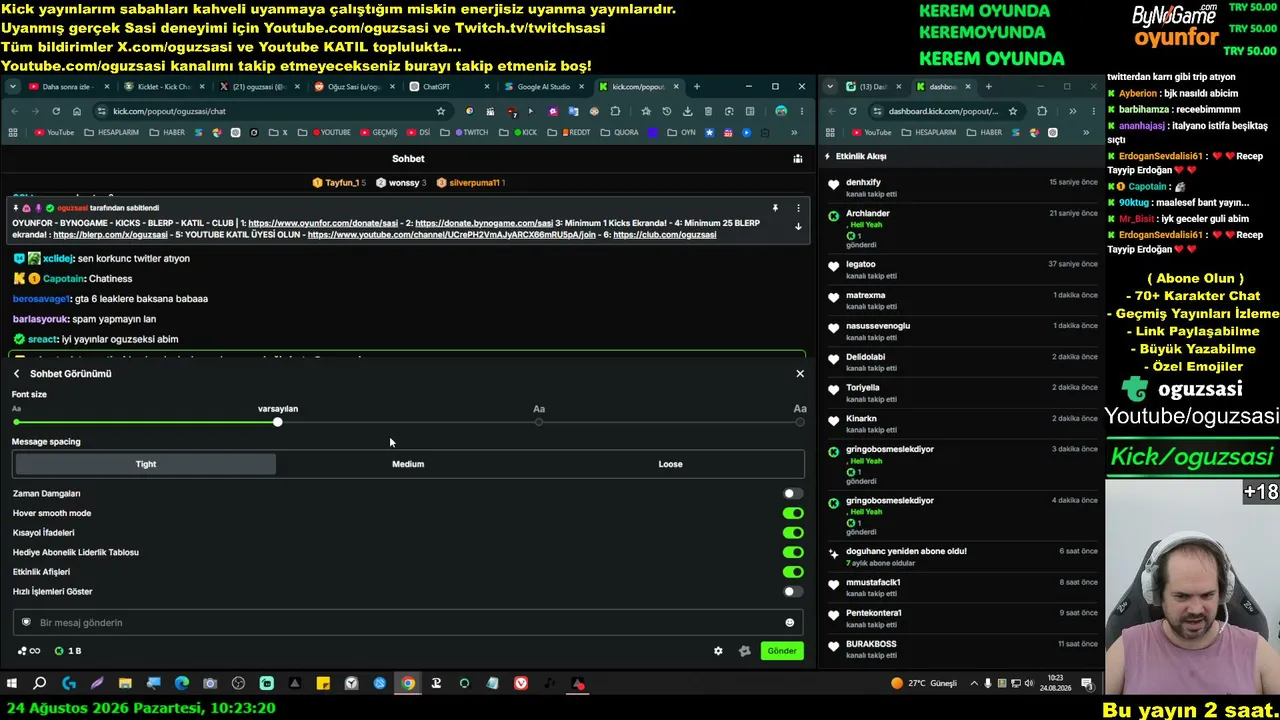
Task: Open File Explorer from the taskbar
Action: coord(125,684)
